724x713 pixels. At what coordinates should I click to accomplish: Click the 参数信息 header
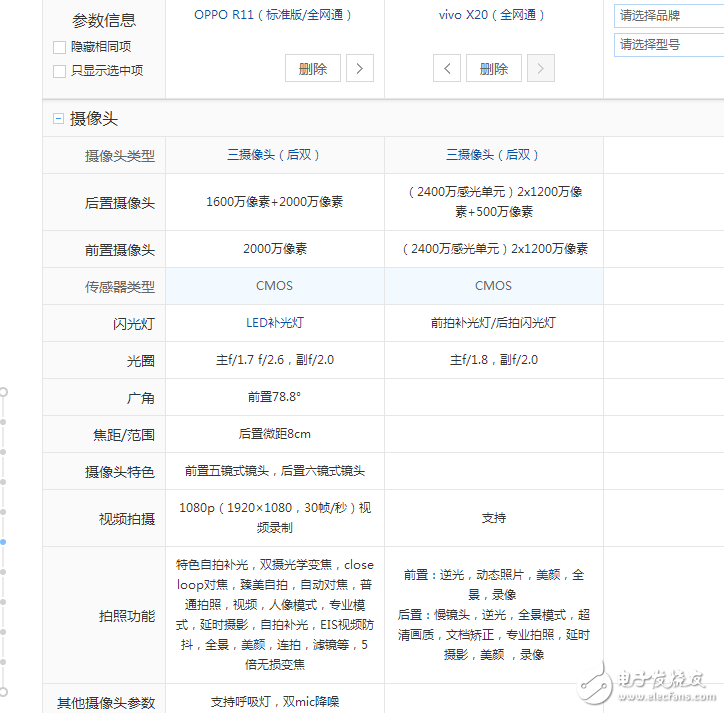[104, 20]
